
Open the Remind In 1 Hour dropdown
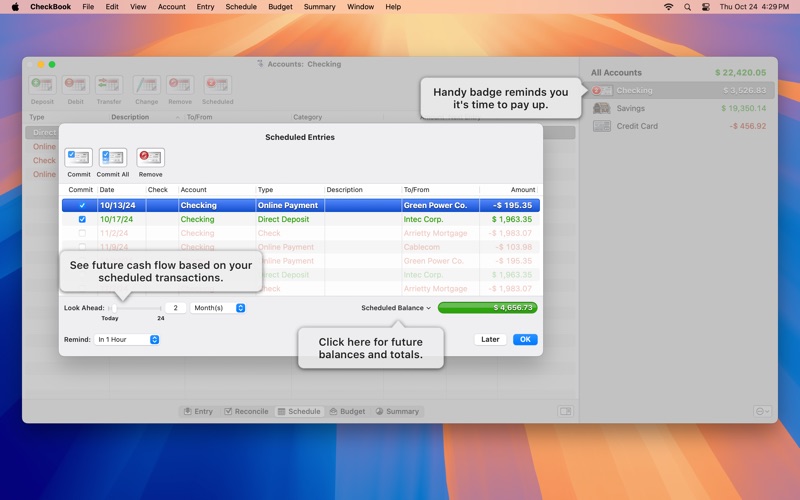127,339
